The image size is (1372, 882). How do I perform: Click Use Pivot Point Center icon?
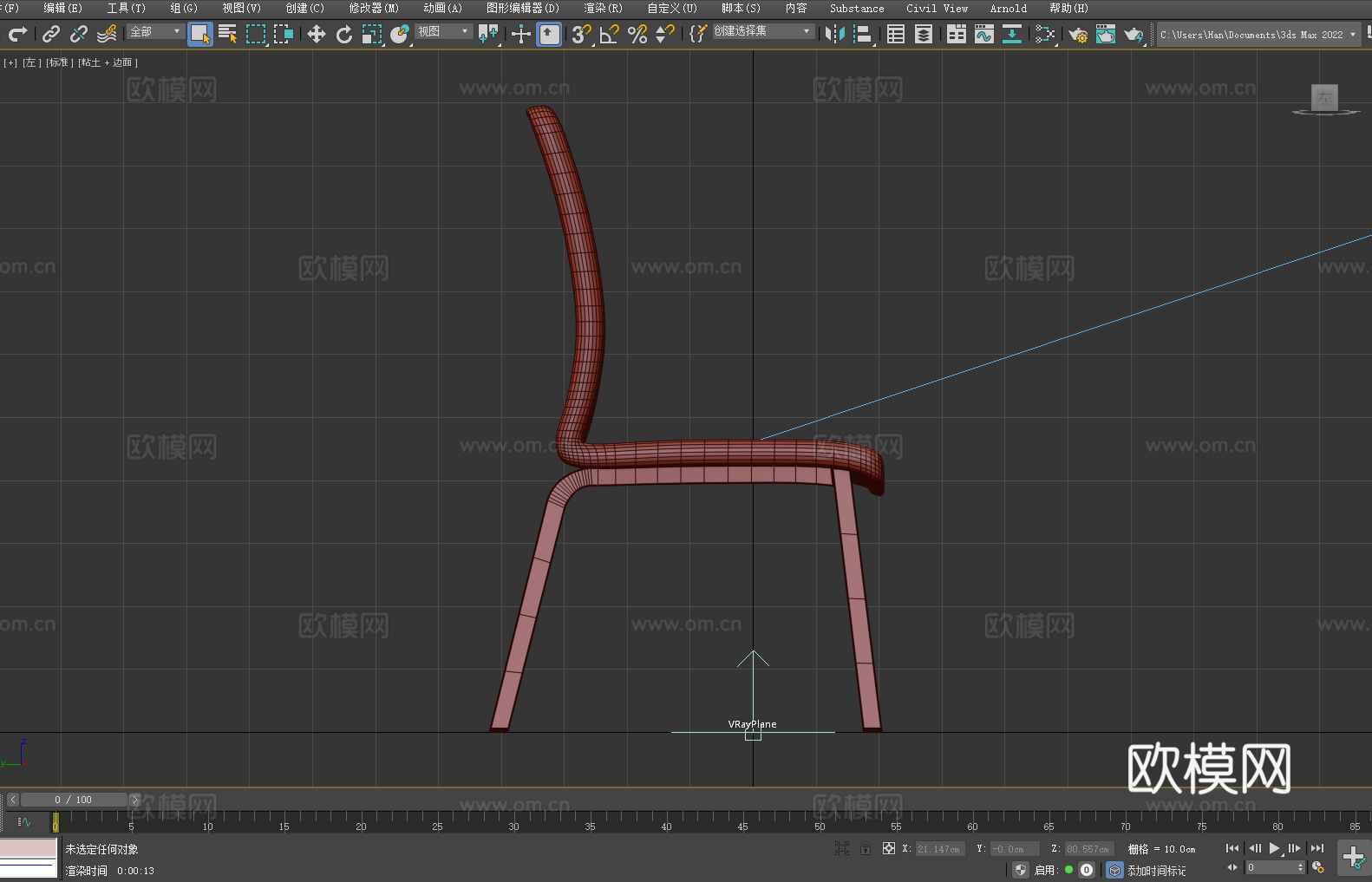coord(488,34)
